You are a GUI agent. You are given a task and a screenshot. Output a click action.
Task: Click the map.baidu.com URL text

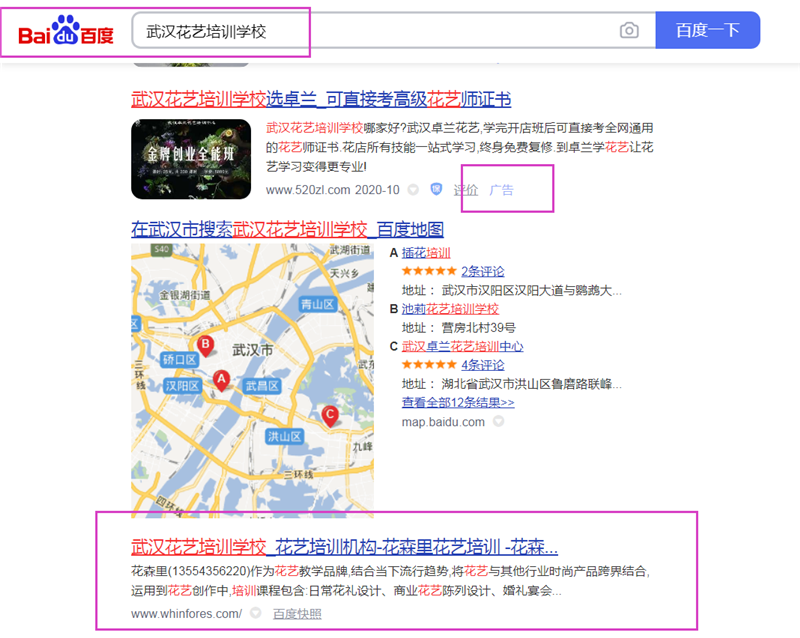443,422
